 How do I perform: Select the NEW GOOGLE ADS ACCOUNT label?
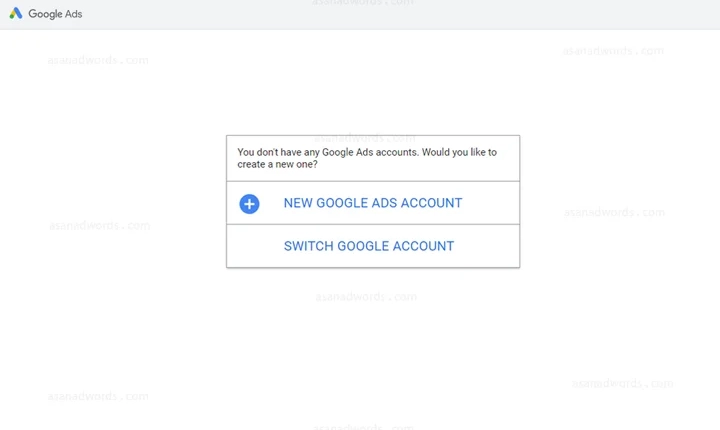click(x=373, y=203)
